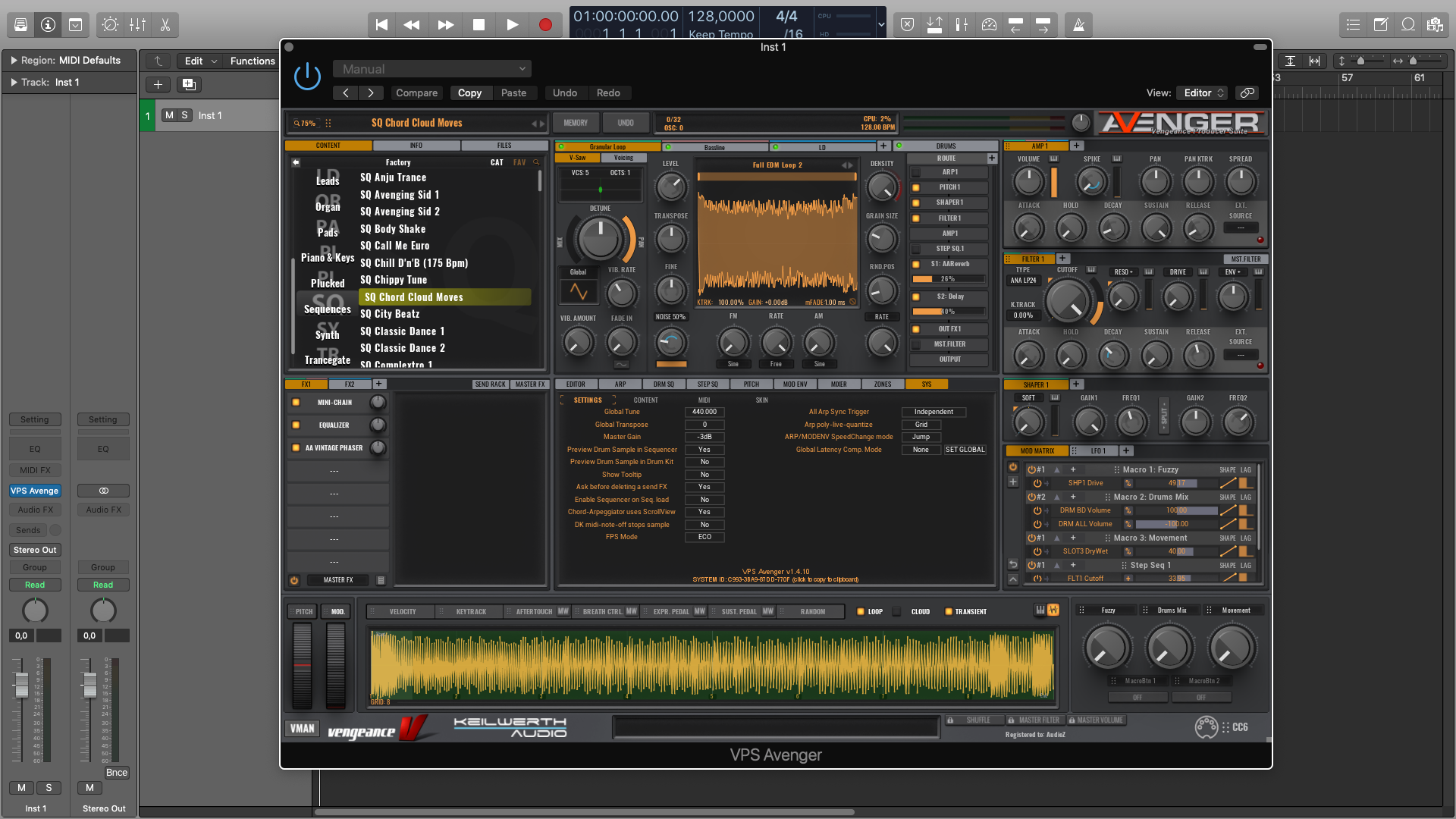The image size is (1456, 819).
Task: Click the VMAN button
Action: click(302, 729)
